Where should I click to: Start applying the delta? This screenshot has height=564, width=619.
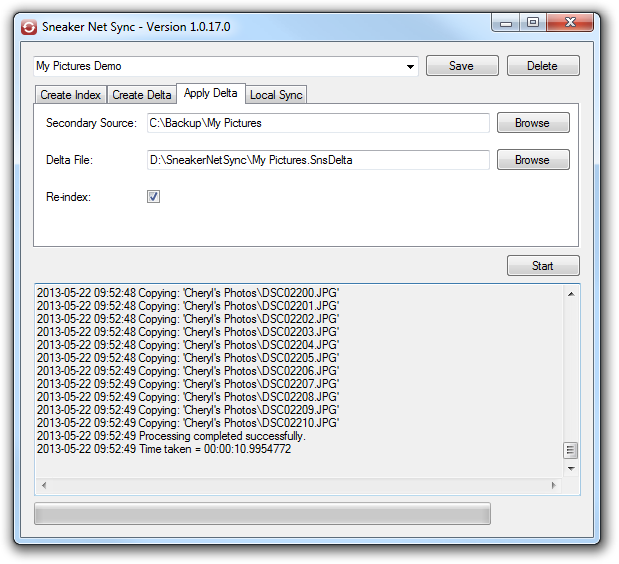pos(543,266)
